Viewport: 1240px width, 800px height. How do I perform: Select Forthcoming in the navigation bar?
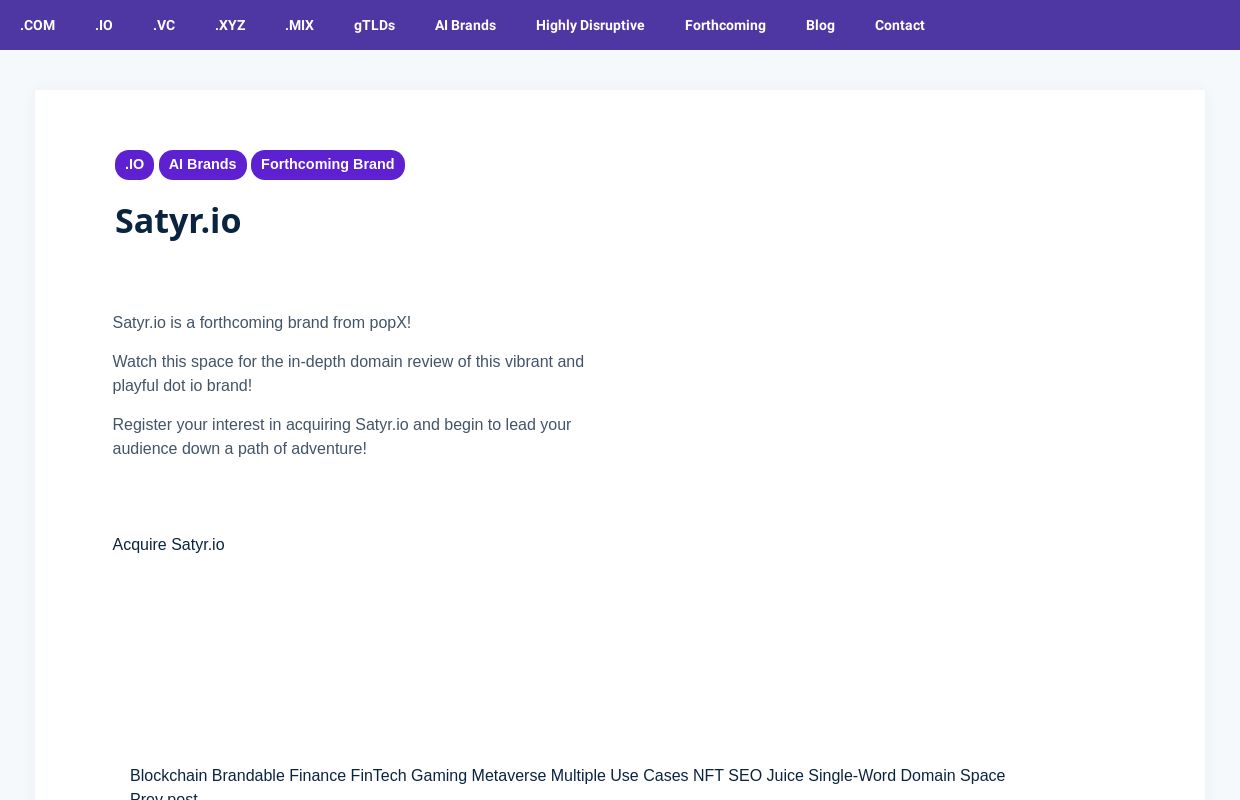[x=725, y=25]
